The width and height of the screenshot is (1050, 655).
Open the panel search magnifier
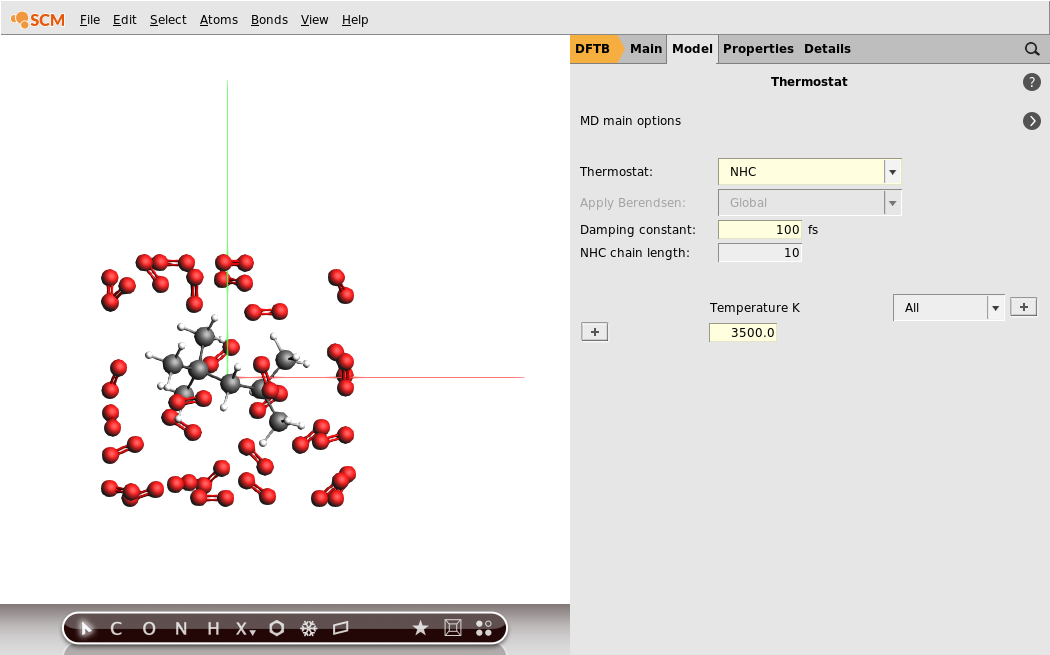pyautogui.click(x=1032, y=49)
